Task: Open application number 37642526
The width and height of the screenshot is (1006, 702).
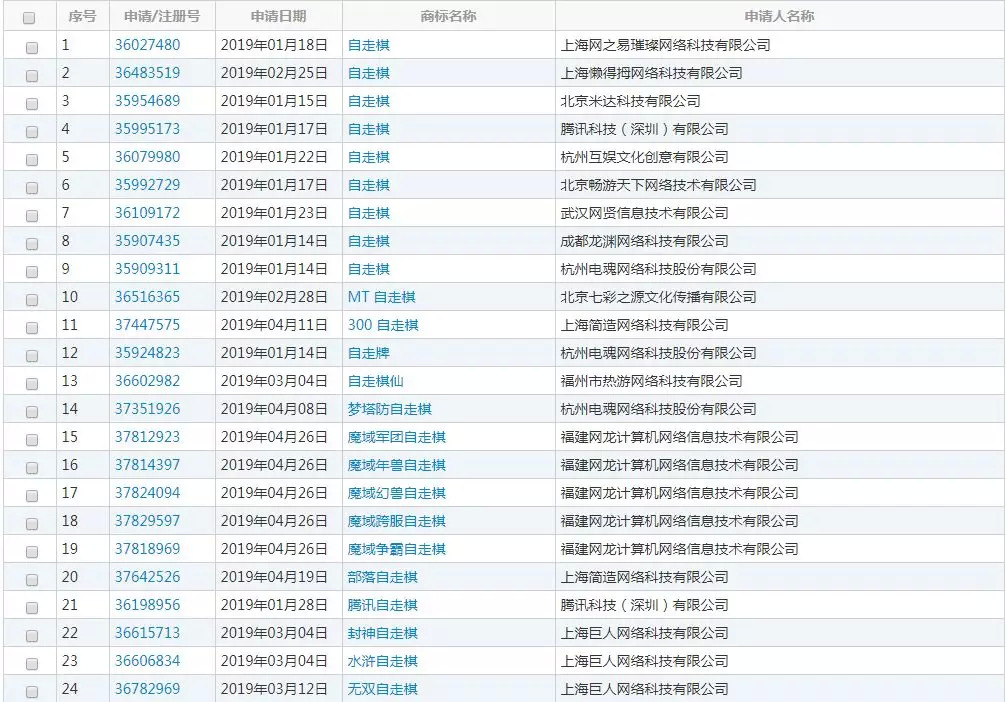Action: pyautogui.click(x=148, y=577)
